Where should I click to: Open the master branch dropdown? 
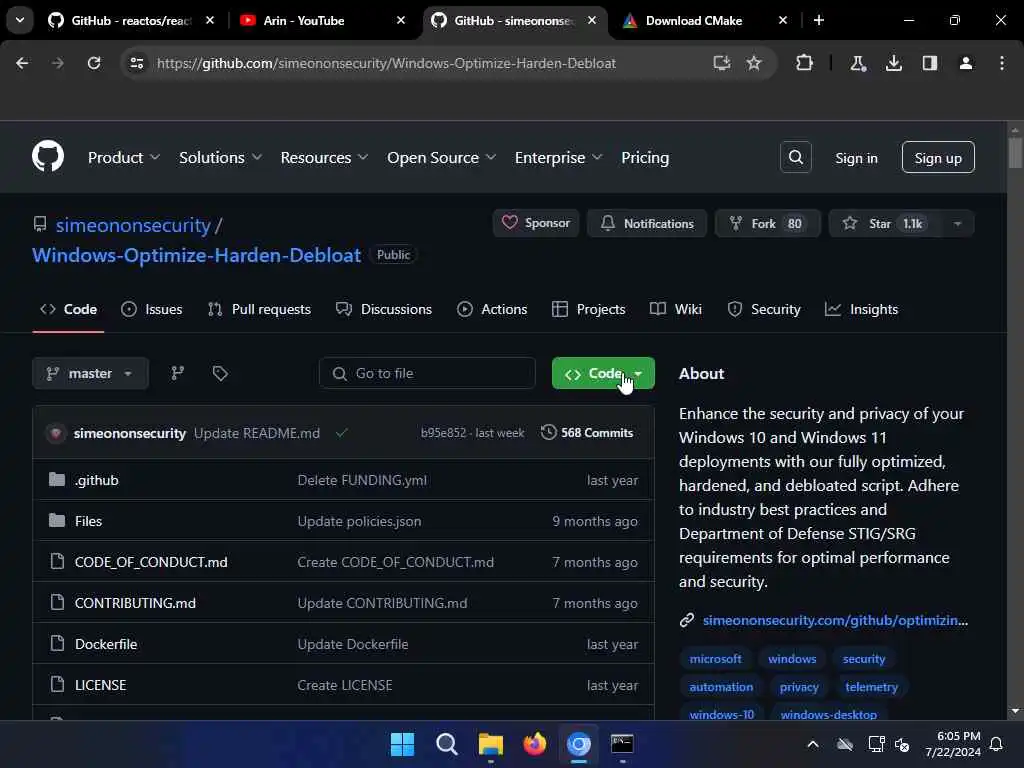pos(90,373)
